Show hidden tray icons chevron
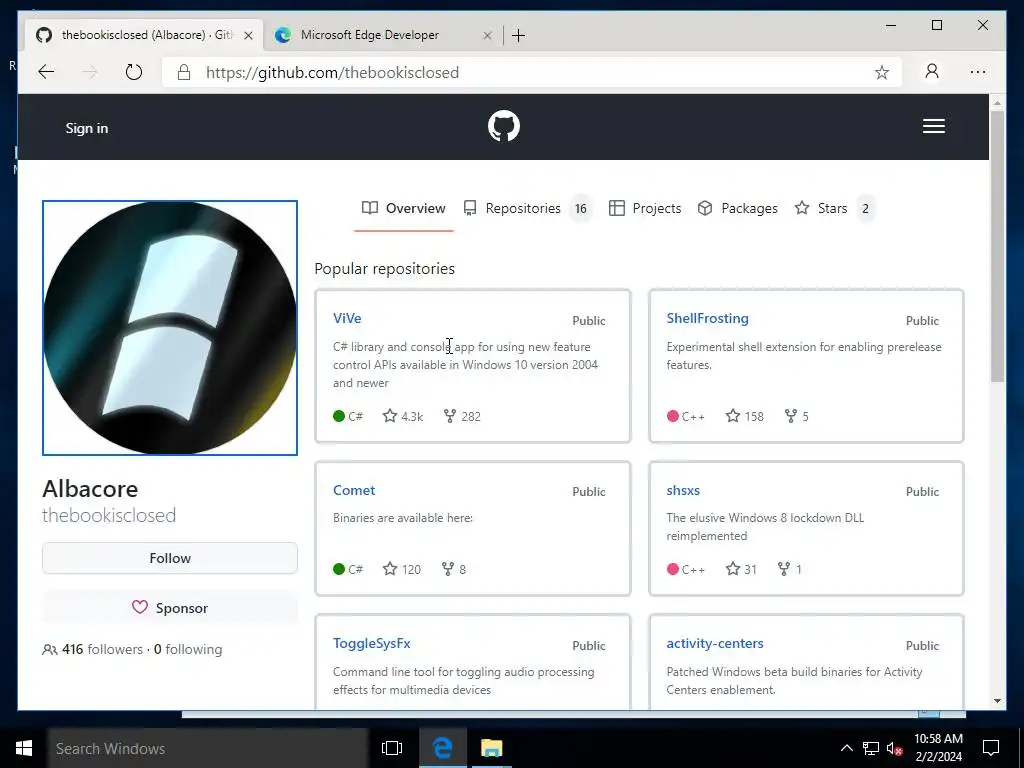1024x768 pixels. click(846, 748)
